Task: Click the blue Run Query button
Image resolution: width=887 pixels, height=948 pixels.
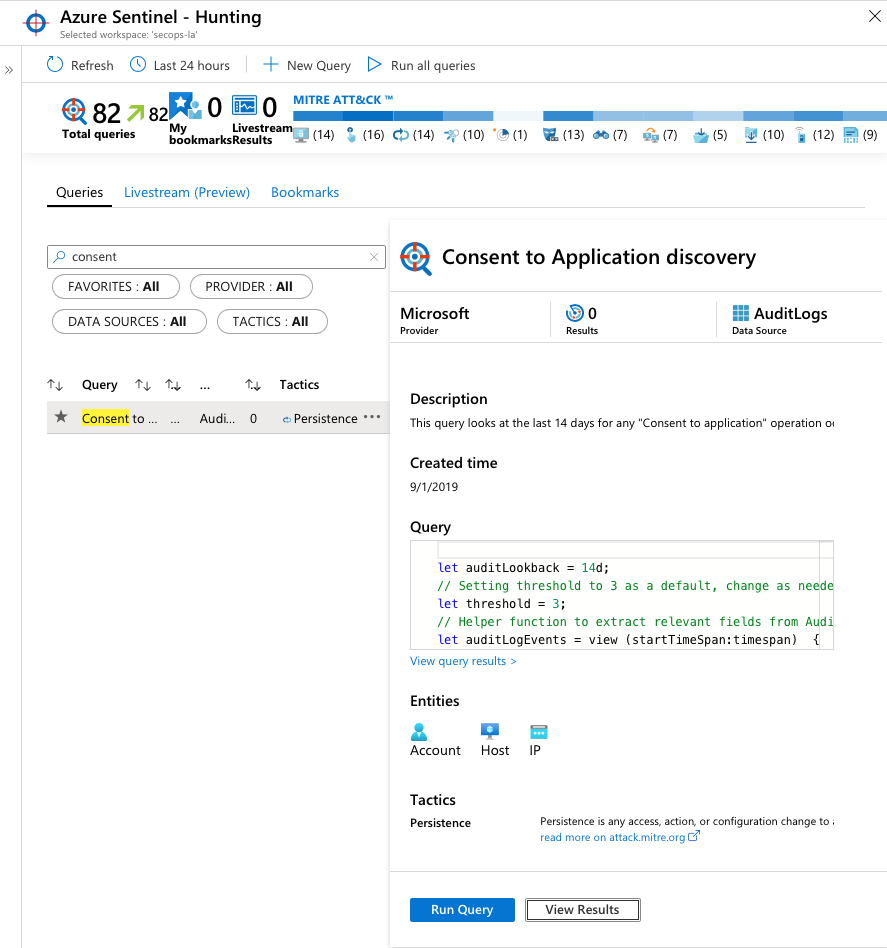Action: [463, 910]
